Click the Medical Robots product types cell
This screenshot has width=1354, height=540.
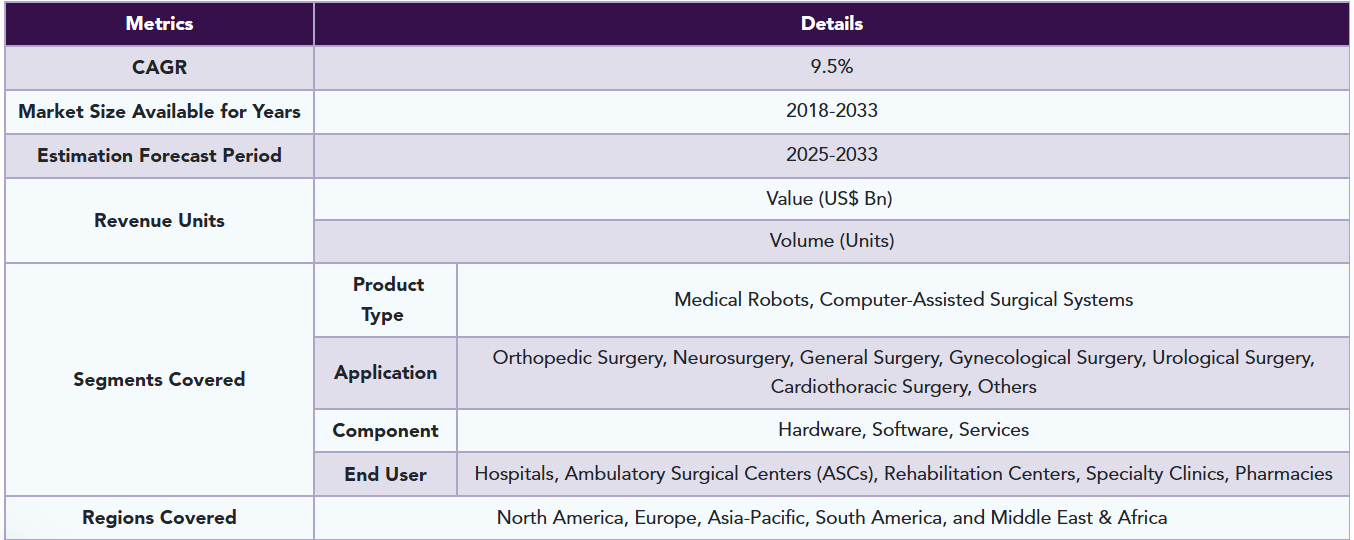pos(903,300)
